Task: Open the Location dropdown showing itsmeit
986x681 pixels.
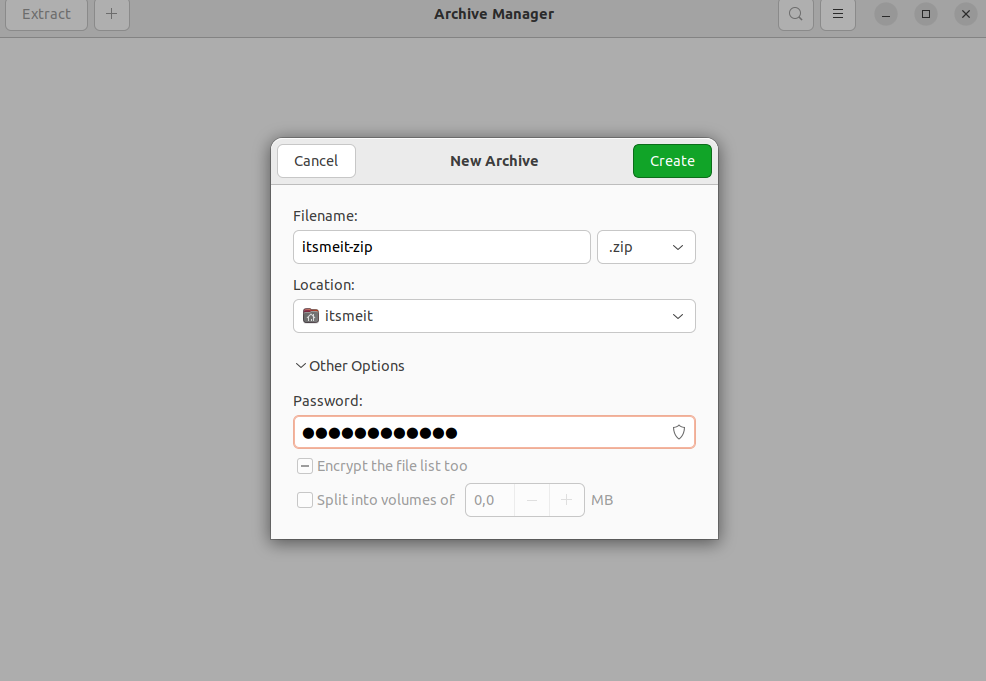Action: [494, 316]
